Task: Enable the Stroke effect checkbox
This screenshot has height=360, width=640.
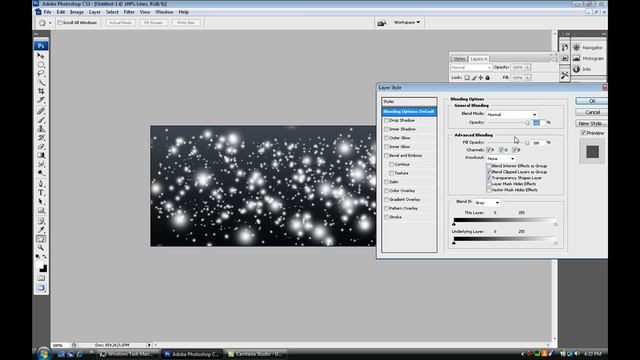Action: coord(386,217)
